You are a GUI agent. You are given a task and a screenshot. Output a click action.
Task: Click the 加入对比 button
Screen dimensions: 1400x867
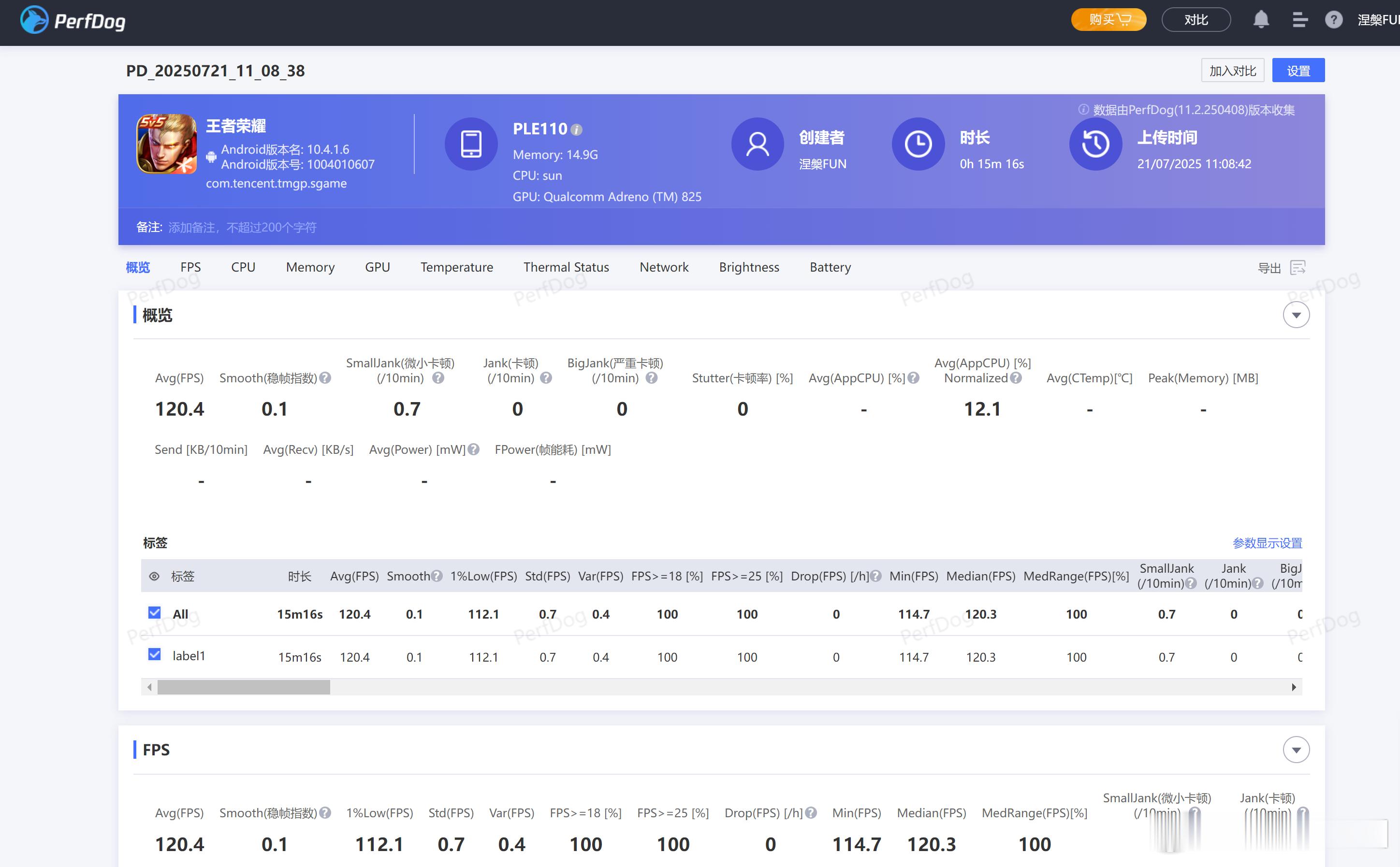(x=1233, y=71)
